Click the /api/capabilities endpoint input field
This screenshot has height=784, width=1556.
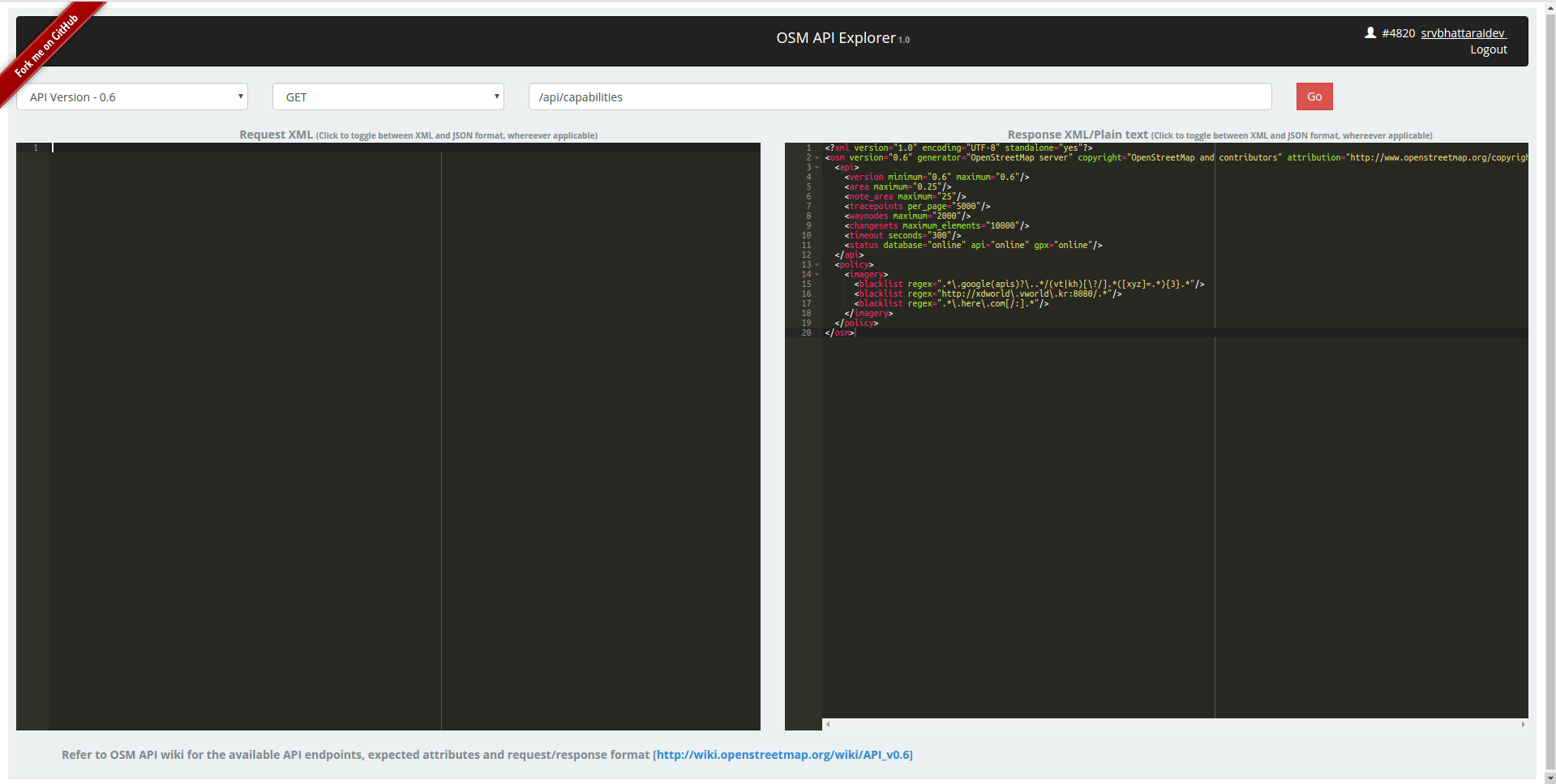900,96
